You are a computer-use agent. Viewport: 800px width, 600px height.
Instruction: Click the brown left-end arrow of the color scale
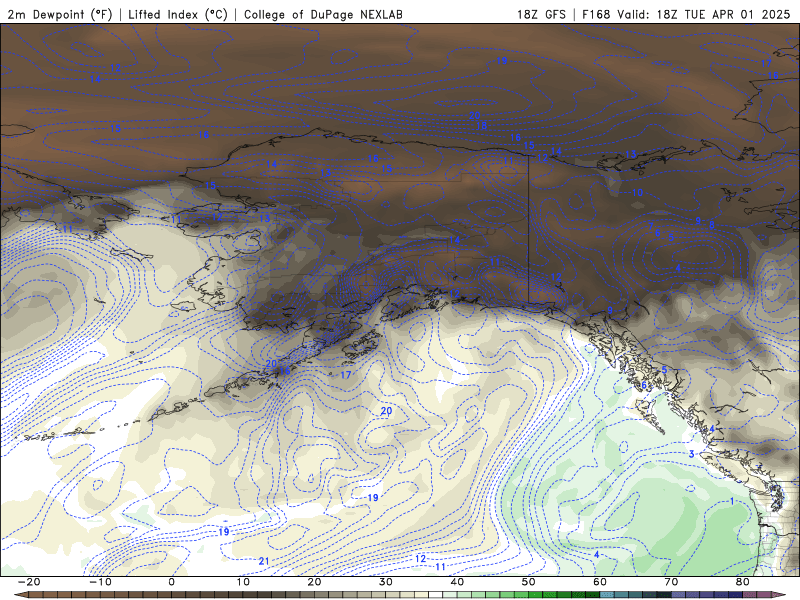21,595
